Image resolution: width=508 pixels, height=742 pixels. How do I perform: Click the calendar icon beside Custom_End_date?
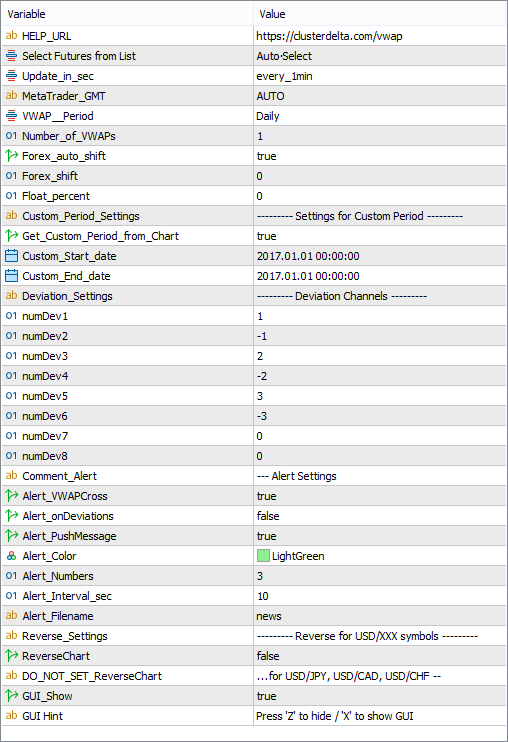[11, 276]
